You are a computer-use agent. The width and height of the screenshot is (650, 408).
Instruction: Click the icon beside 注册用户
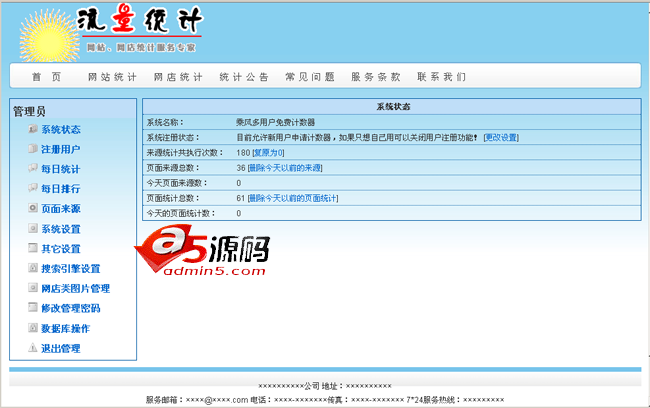click(33, 148)
